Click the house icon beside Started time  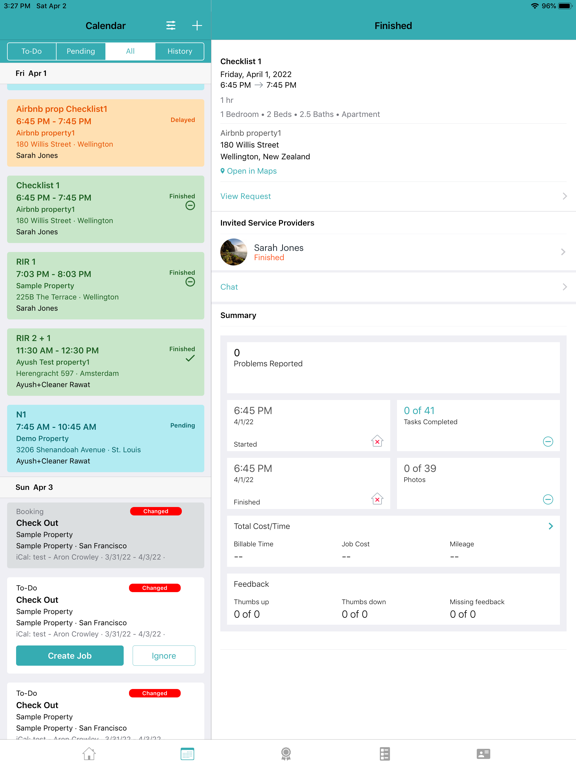click(x=377, y=441)
